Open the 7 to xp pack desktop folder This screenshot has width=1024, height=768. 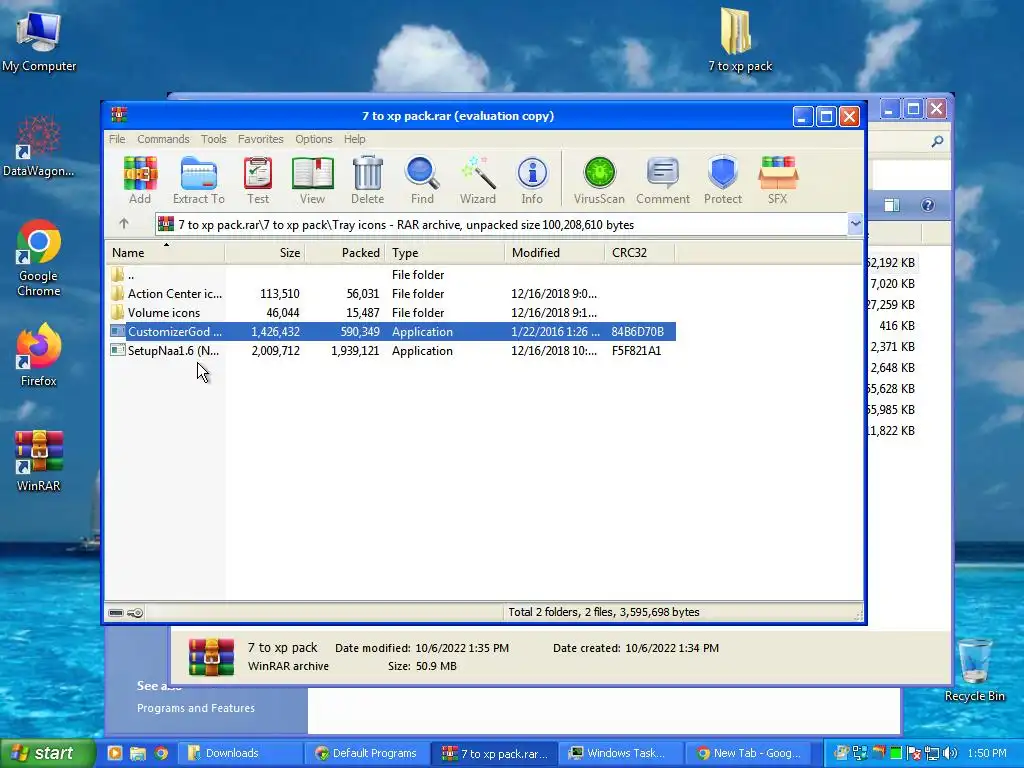(739, 40)
